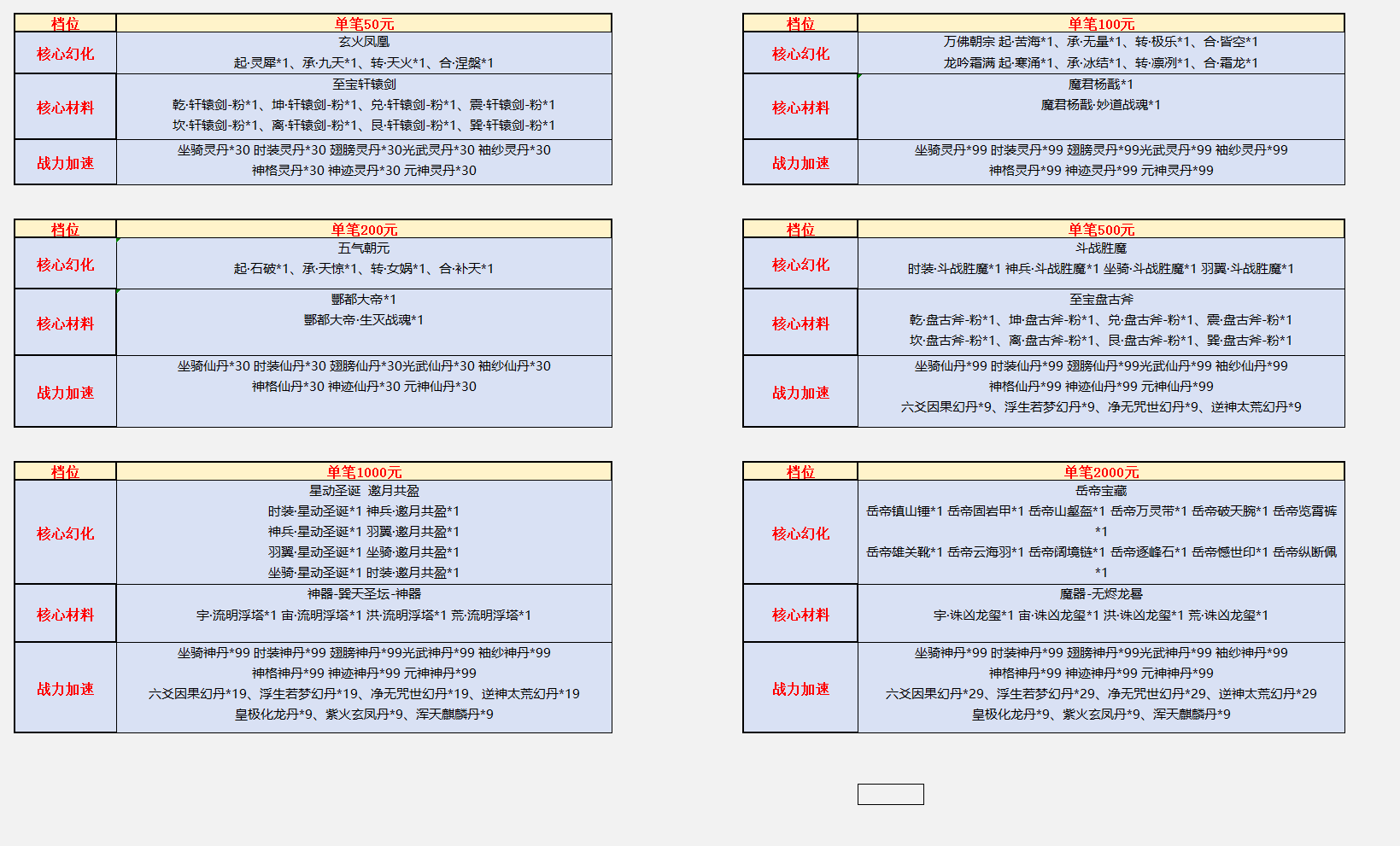Click the 岳帝宝藏 content cell
The height and width of the screenshot is (846, 1400).
click(x=1100, y=532)
